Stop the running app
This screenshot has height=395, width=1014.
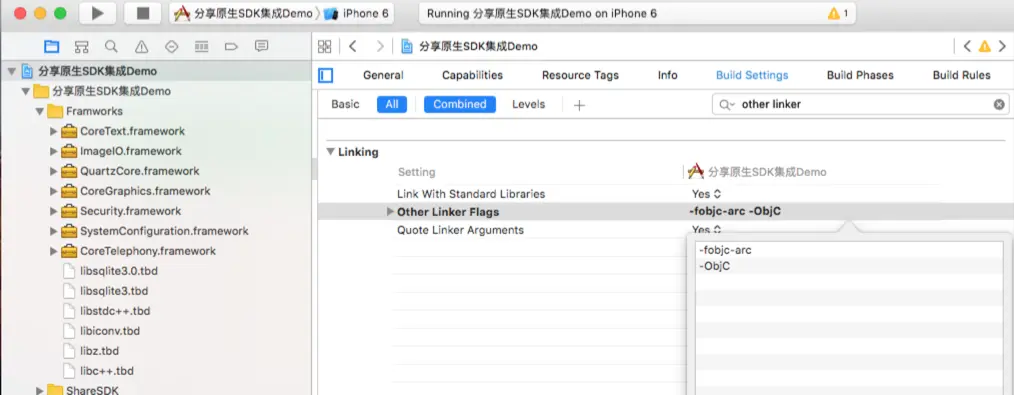(142, 14)
